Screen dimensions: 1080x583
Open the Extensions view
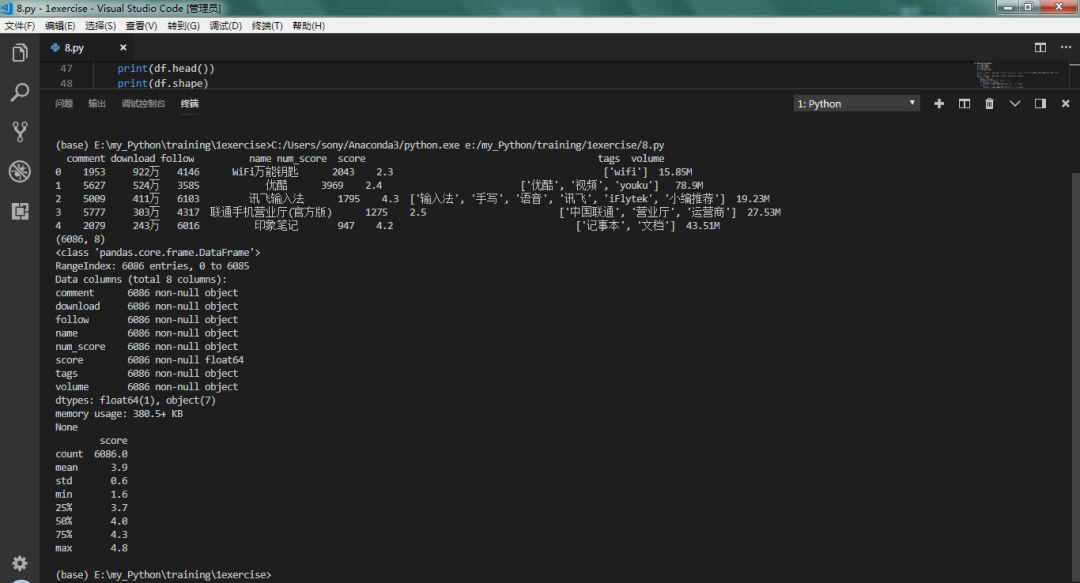tap(20, 211)
